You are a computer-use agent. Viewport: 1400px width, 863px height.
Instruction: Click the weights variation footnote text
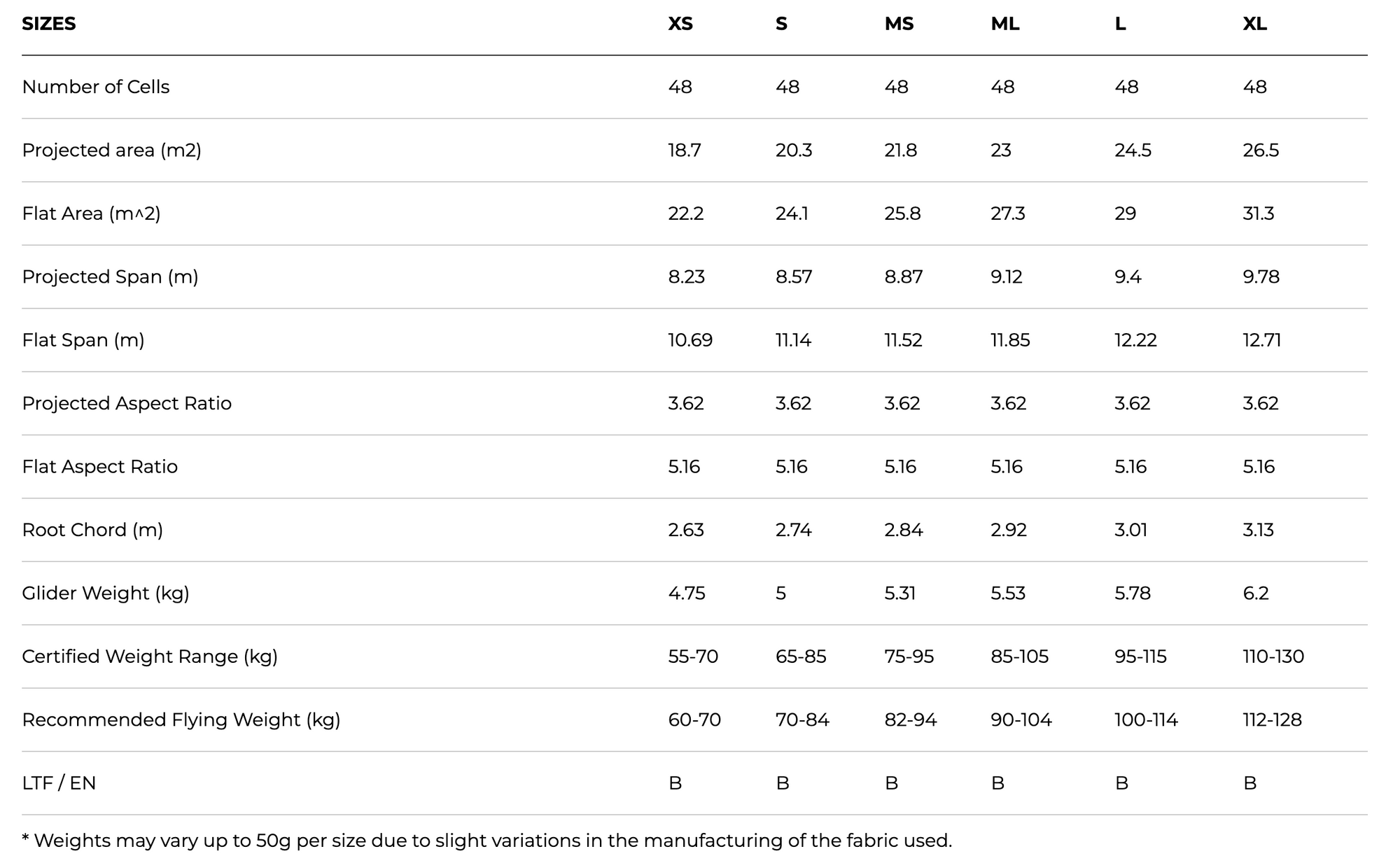pos(487,841)
